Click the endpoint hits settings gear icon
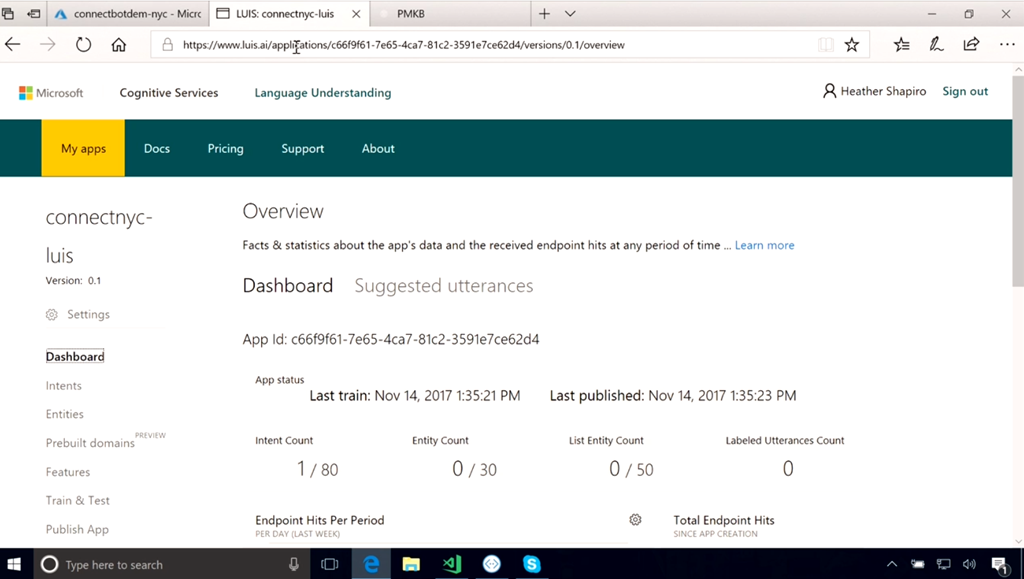Viewport: 1024px width, 579px height. (635, 520)
